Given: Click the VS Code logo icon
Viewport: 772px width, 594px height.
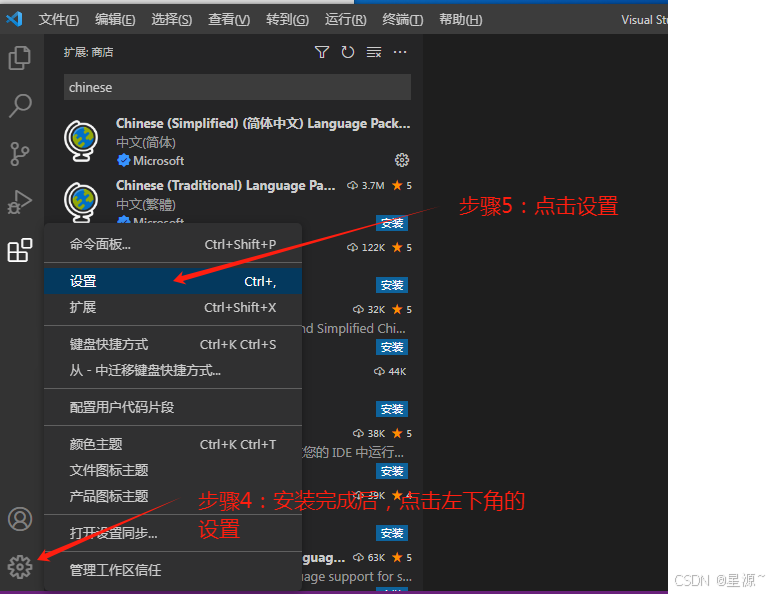Looking at the screenshot, I should 14,19.
